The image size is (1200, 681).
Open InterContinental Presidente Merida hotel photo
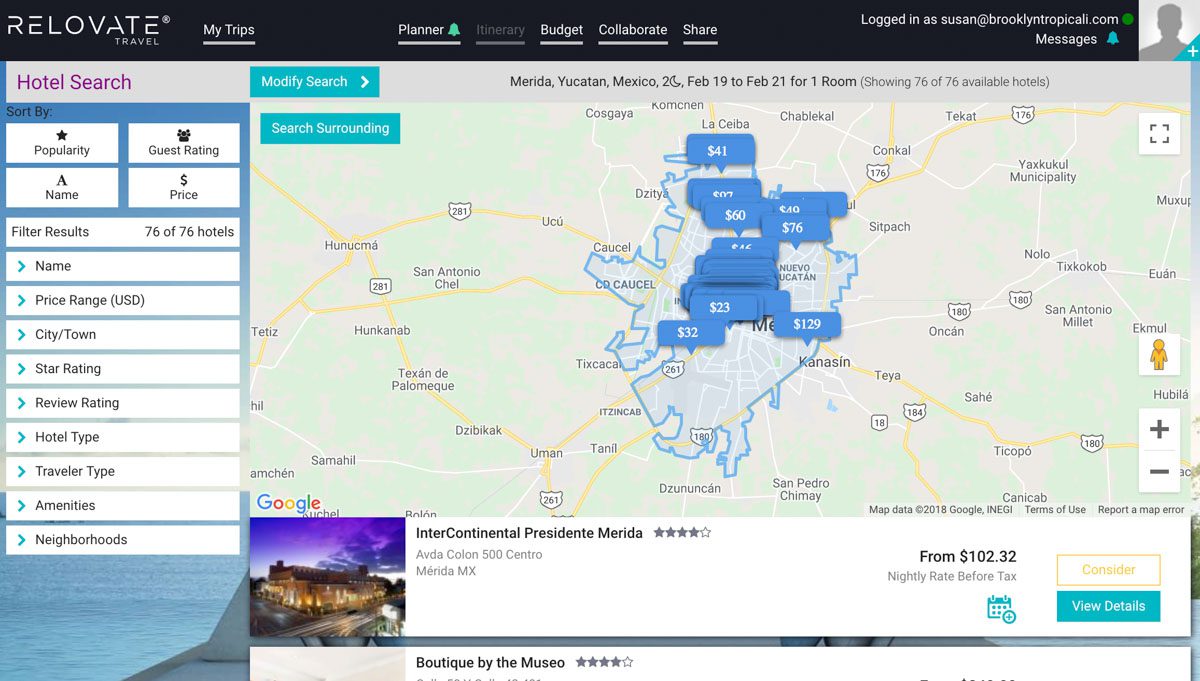[x=328, y=577]
